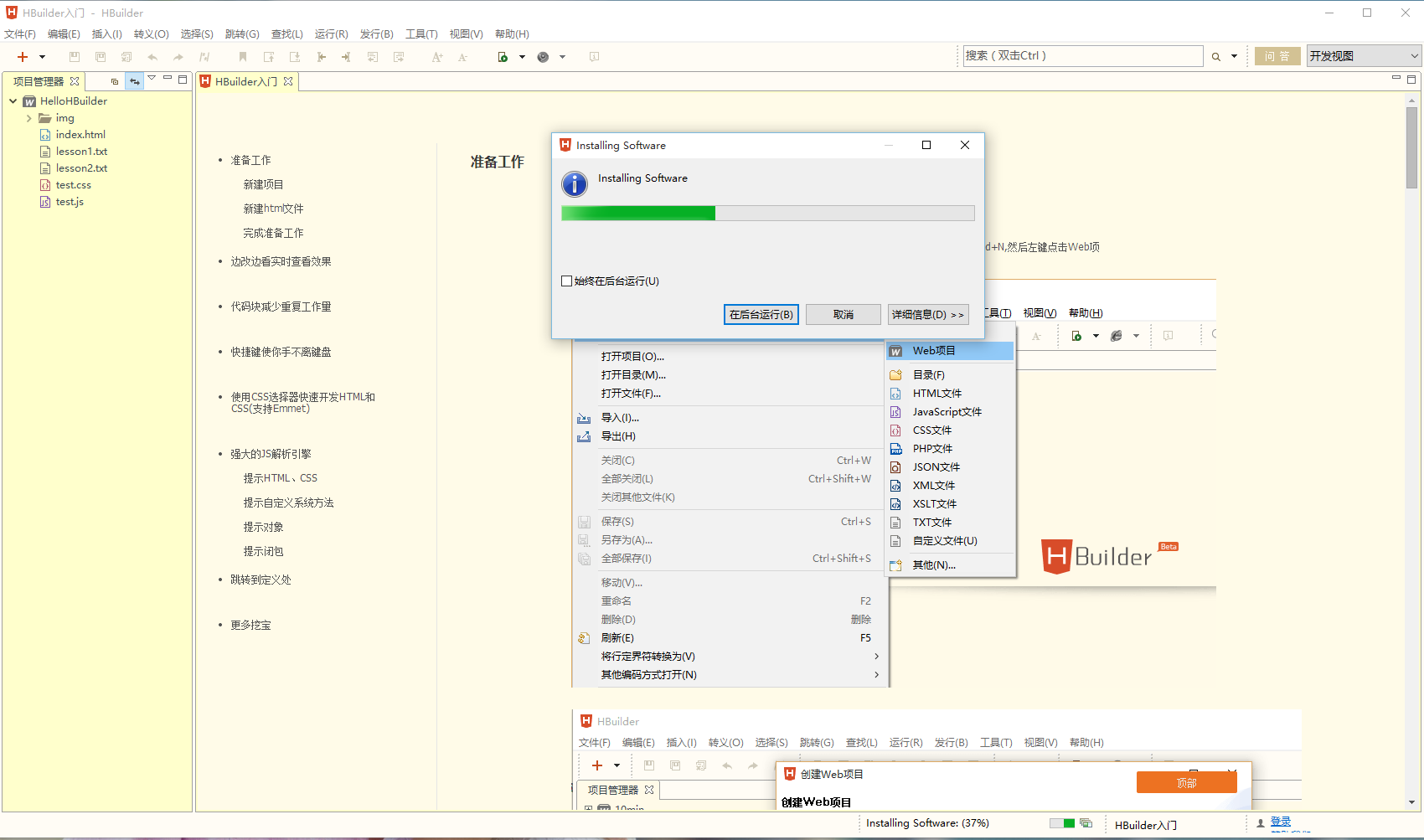1424x840 pixels.
Task: Click the 登录 link in the status bar
Action: [1281, 822]
